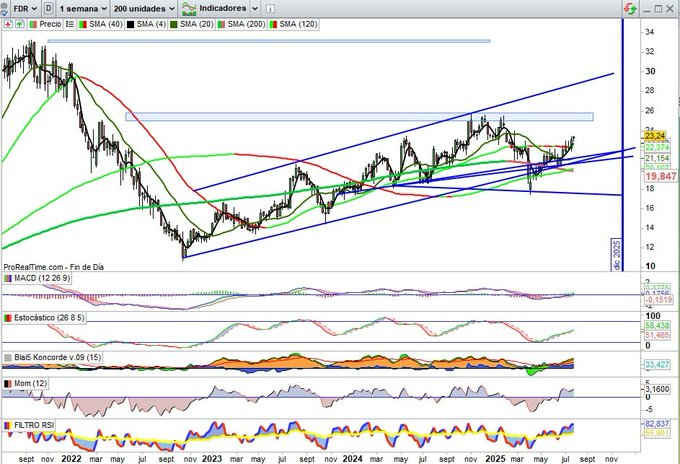Select the upper resistance zone near 33
Viewport: 680px width, 464px height.
point(269,41)
